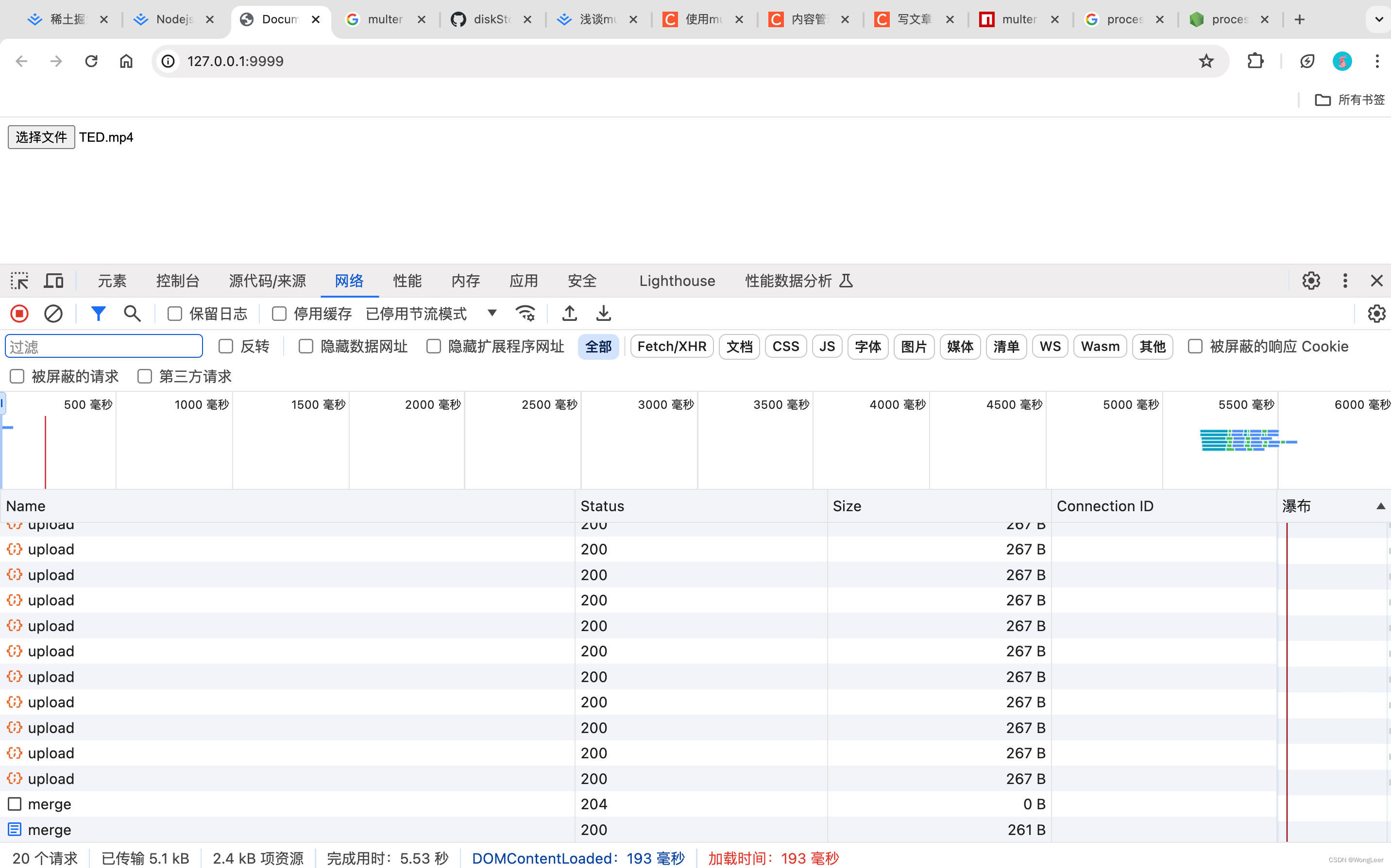Switch to the 源代码/来源 tab
1391x868 pixels.
click(267, 281)
